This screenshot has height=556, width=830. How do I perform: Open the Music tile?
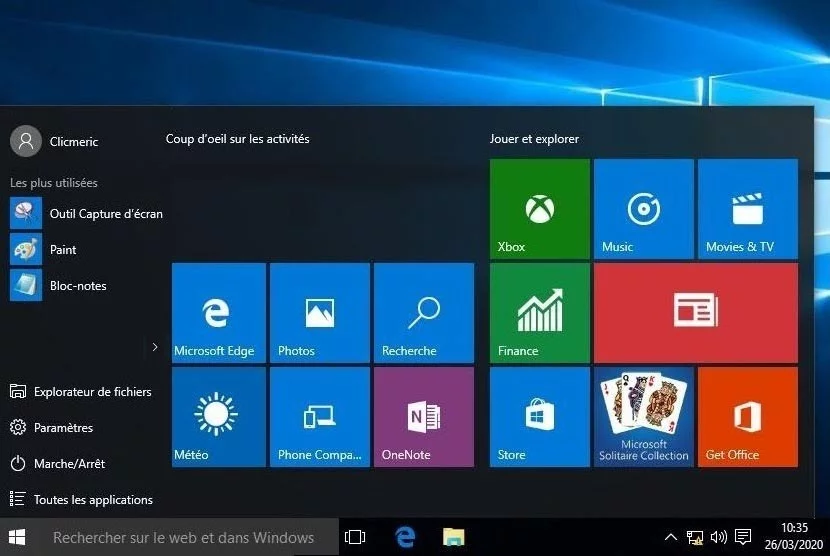pyautogui.click(x=644, y=209)
